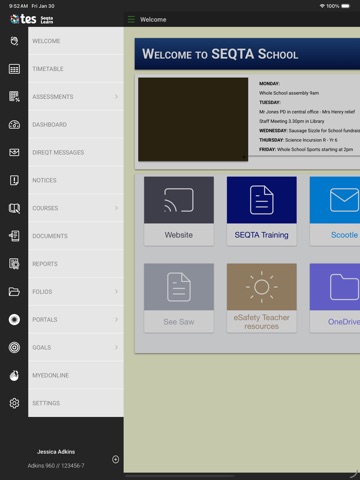Open the eSafety Teacher resources sun tile
The width and height of the screenshot is (360, 480).
coord(262,287)
